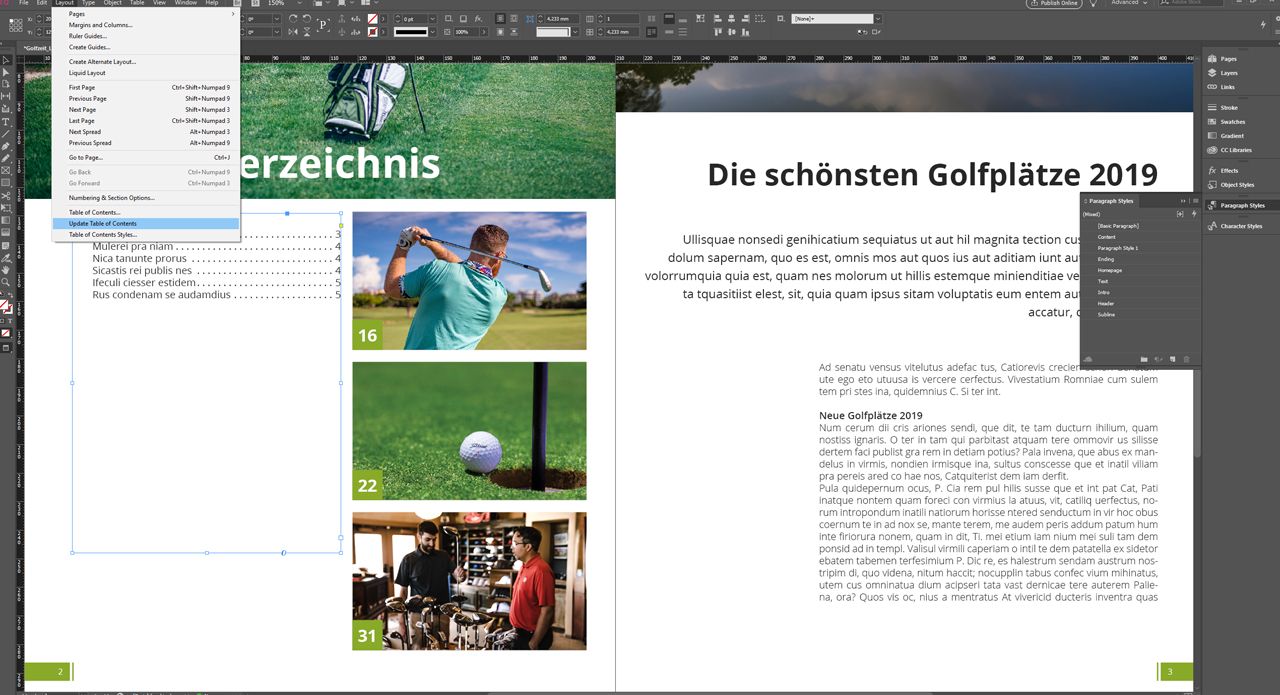Viewport: 1280px width, 695px height.
Task: Click Create New Style icon in panel
Action: pos(1172,359)
